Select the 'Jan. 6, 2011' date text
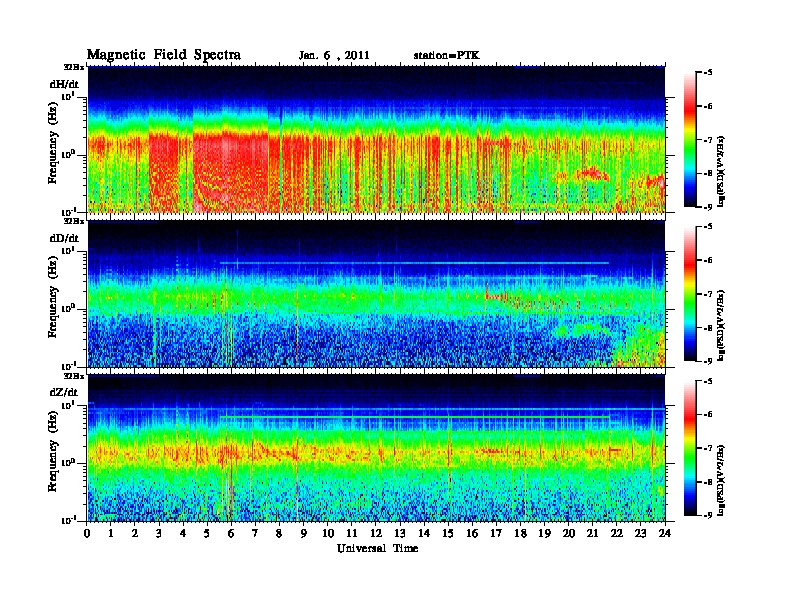792x612 pixels. point(334,56)
